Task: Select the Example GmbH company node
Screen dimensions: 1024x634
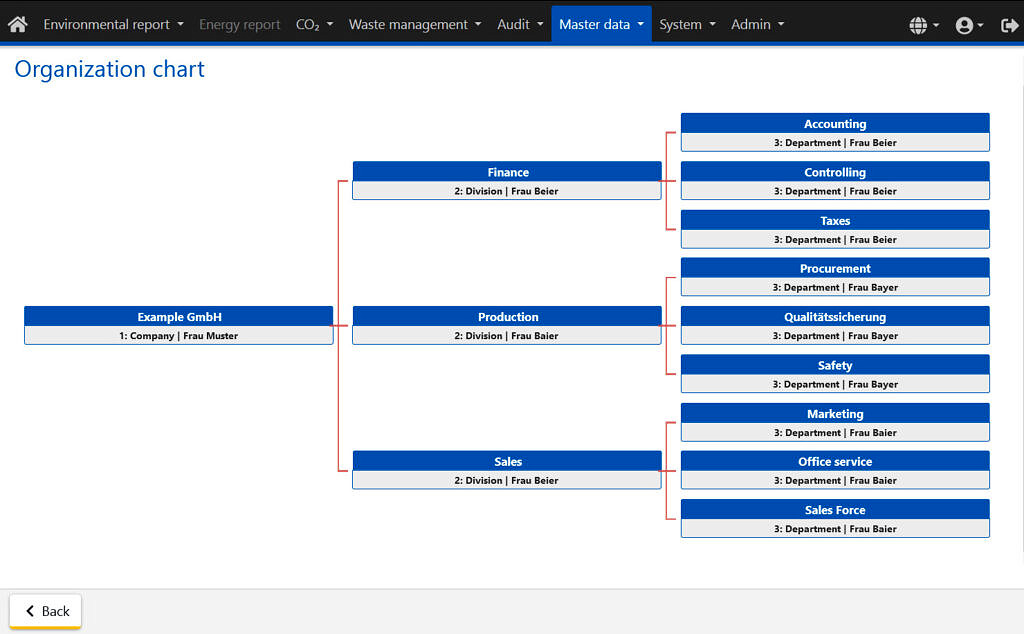Action: coord(179,325)
